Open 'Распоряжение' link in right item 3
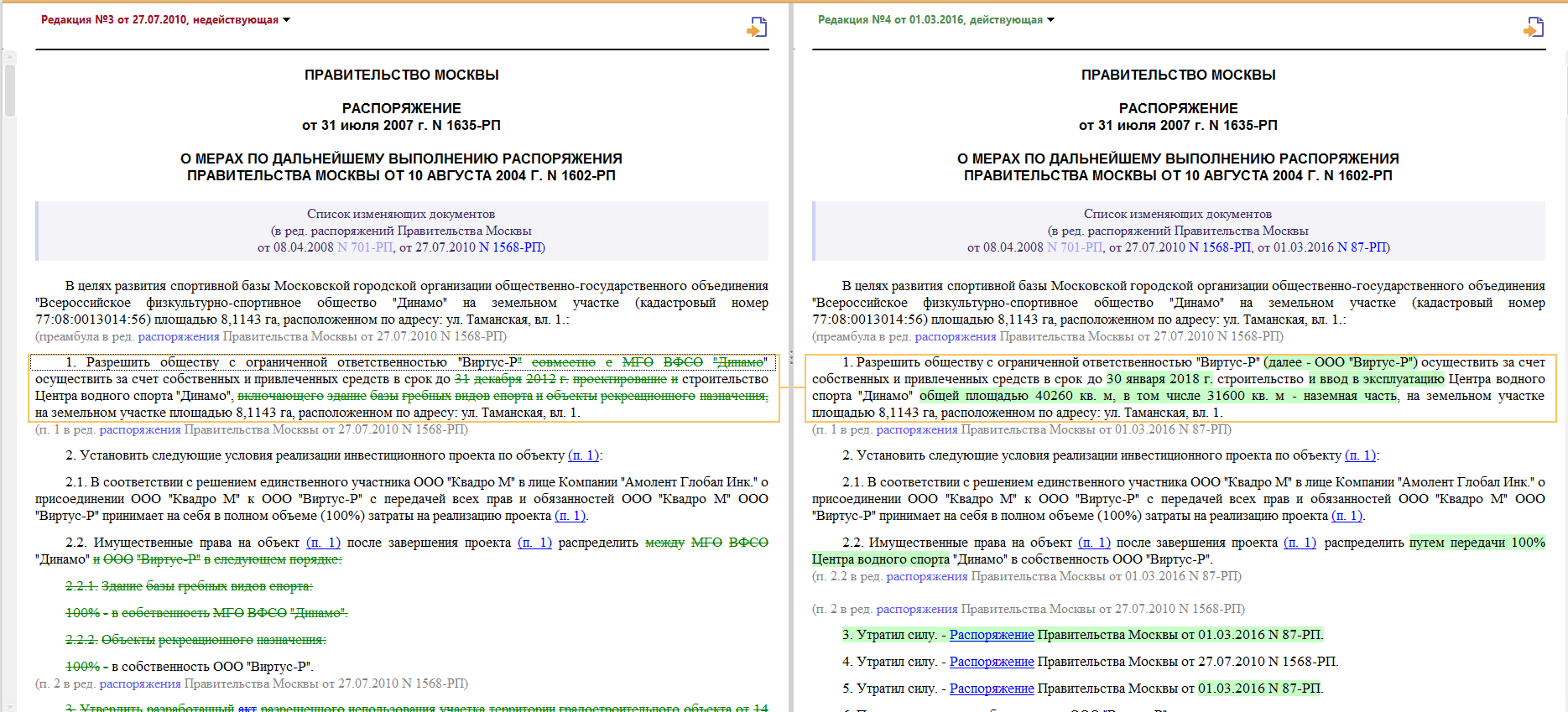The image size is (1568, 712). click(992, 635)
